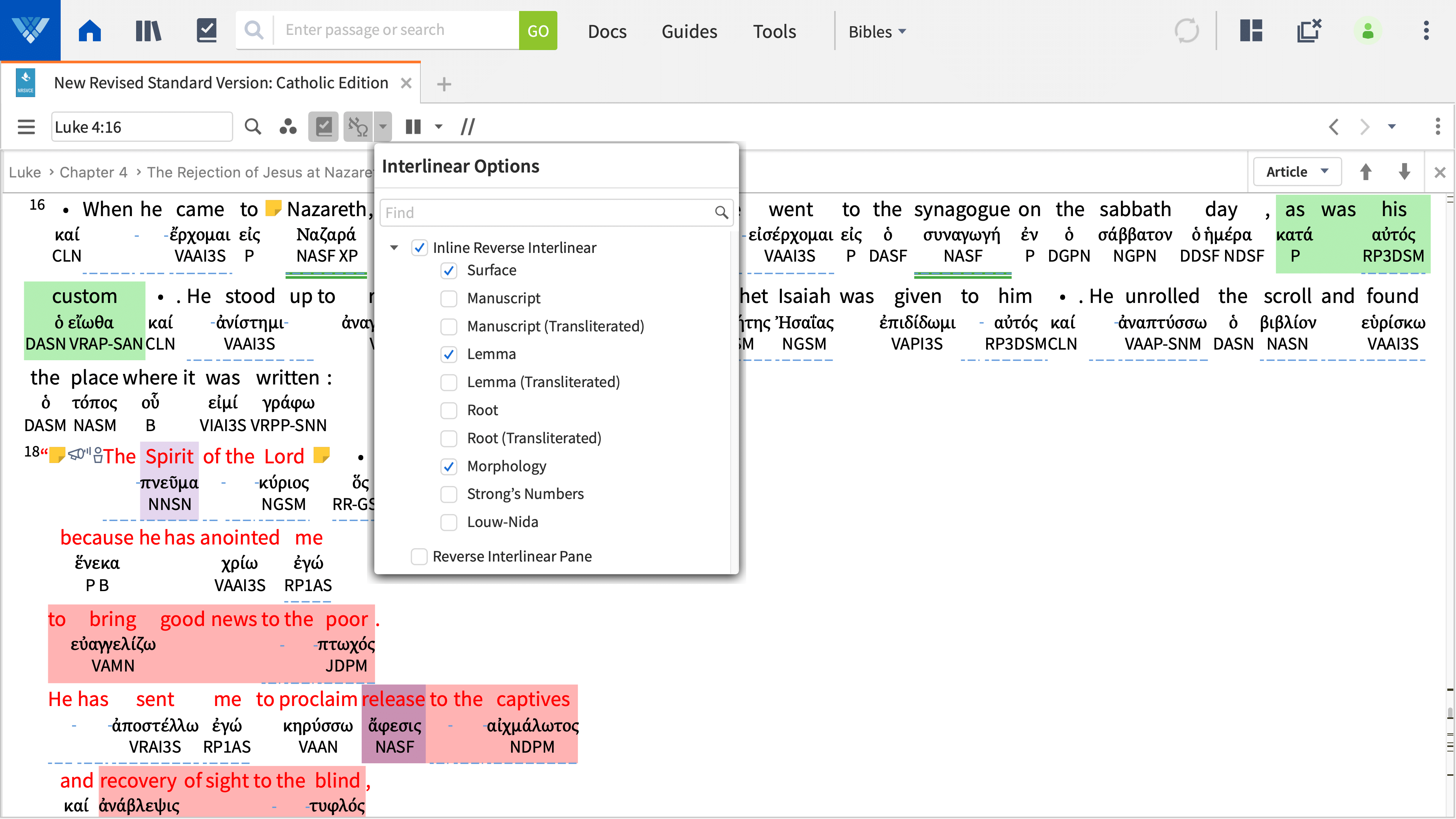
Task: Click the close-all-panels icon
Action: (x=1309, y=30)
